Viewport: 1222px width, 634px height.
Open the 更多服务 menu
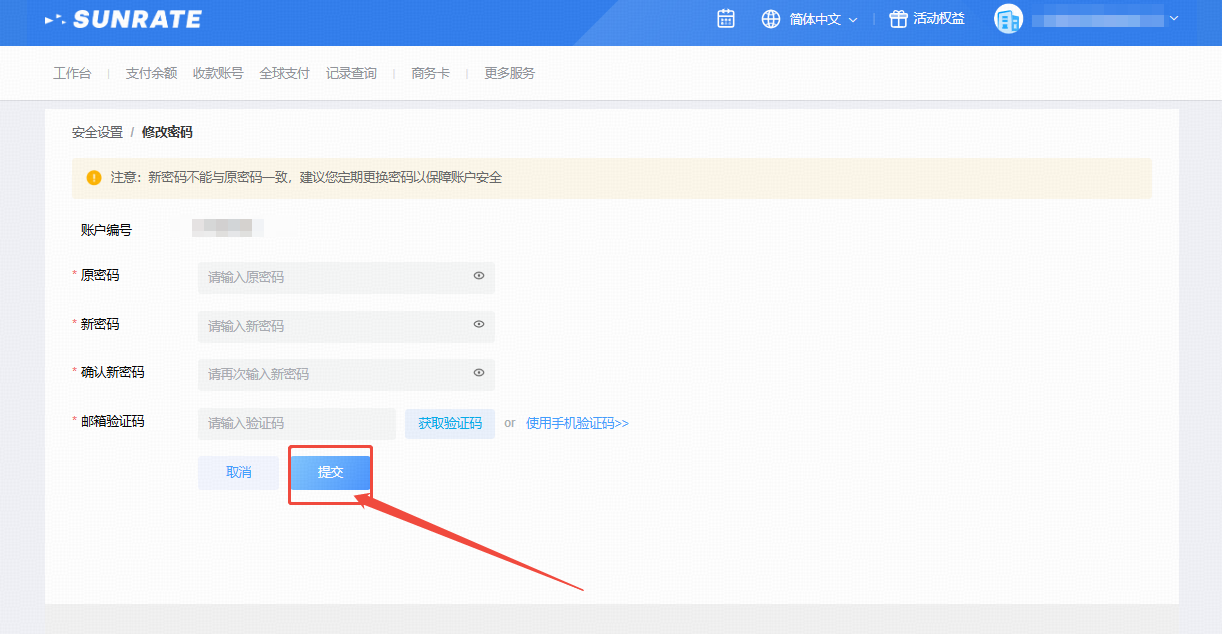click(510, 73)
